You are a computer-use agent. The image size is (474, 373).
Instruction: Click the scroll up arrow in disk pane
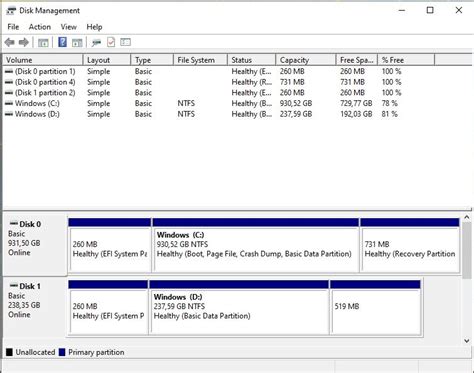(467, 218)
